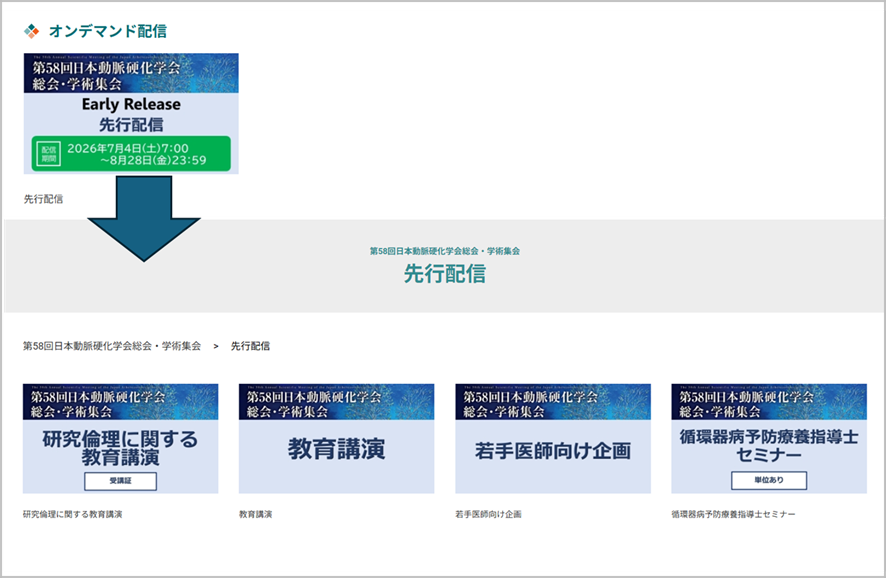
Task: Select the 研究倫理に関する教育講演 text caption
Action: [72, 514]
